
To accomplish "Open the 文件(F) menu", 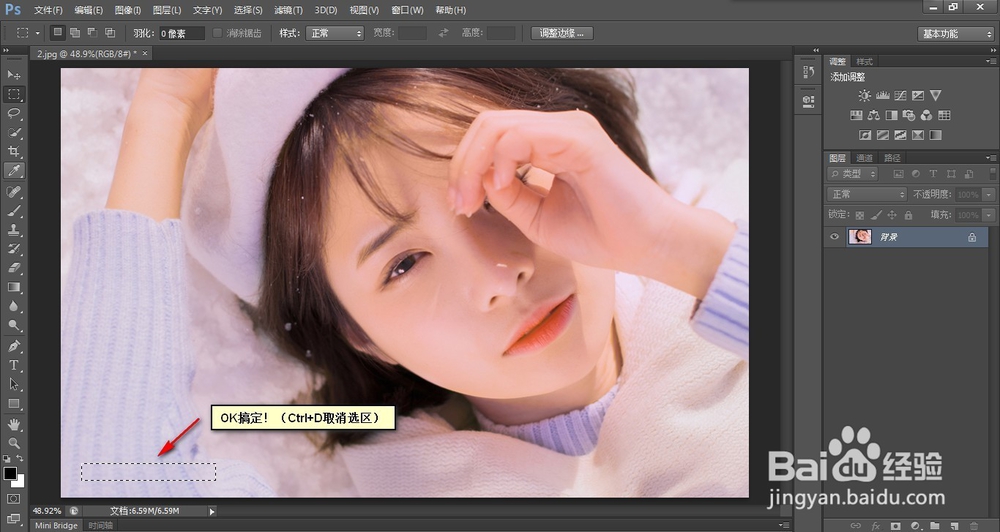I will (48, 10).
